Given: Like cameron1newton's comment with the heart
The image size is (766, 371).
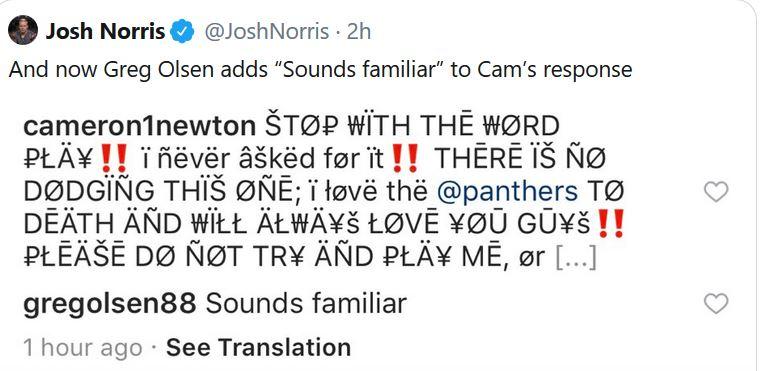Looking at the screenshot, I should point(716,192).
